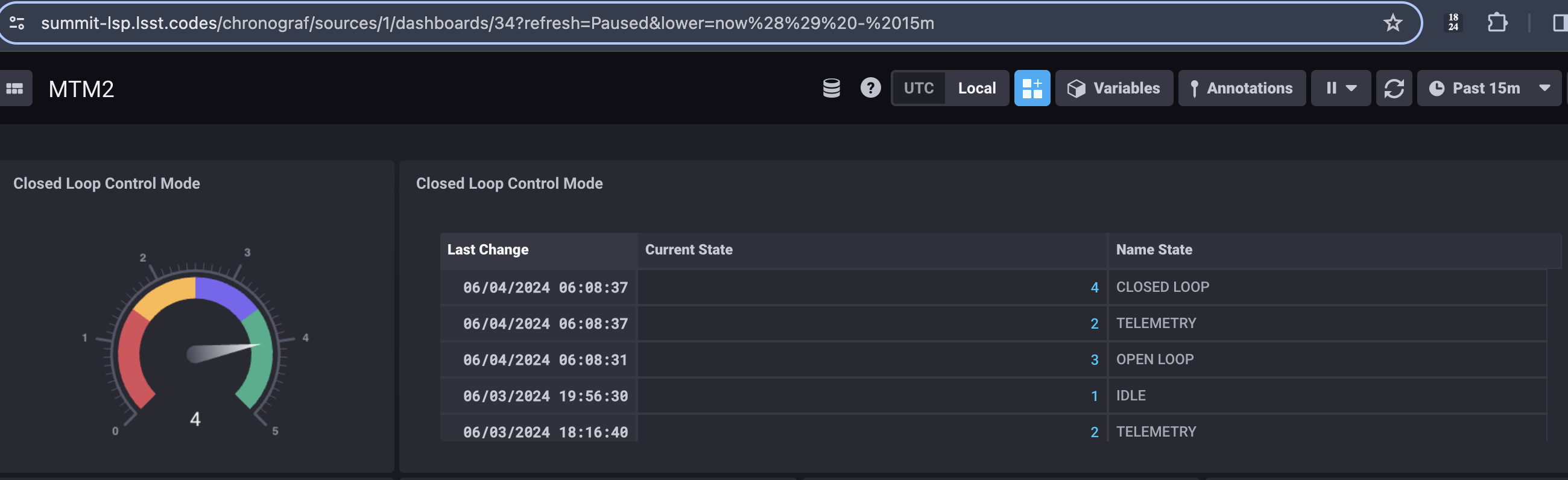1568x480 pixels.
Task: Click the Annotations button
Action: pos(1241,88)
